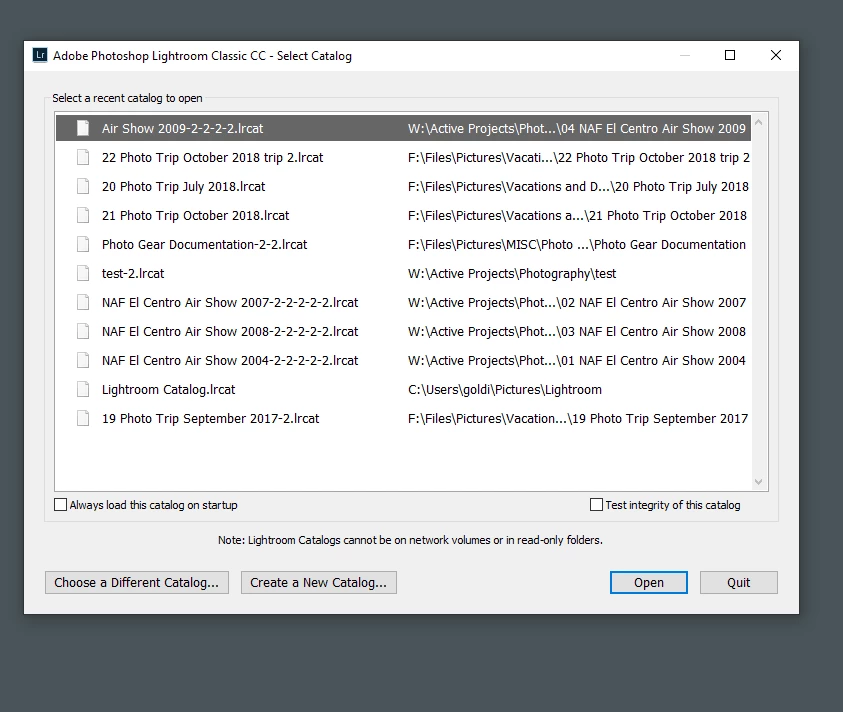Select NAF El Centro Air Show 2008-2-2-2-2-2.lrcat
Viewport: 843px width, 712px height.
[230, 332]
